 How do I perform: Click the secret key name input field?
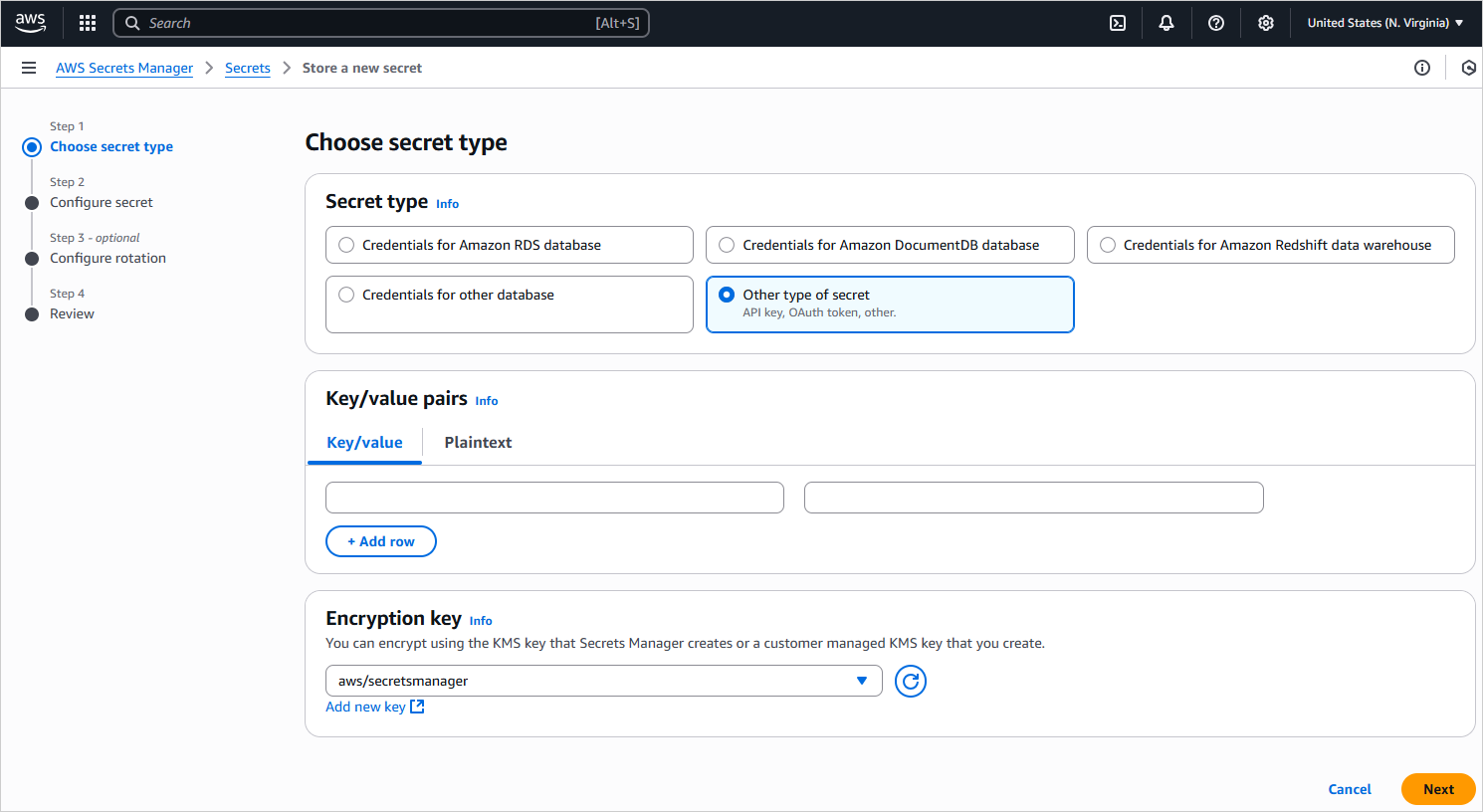pos(554,498)
